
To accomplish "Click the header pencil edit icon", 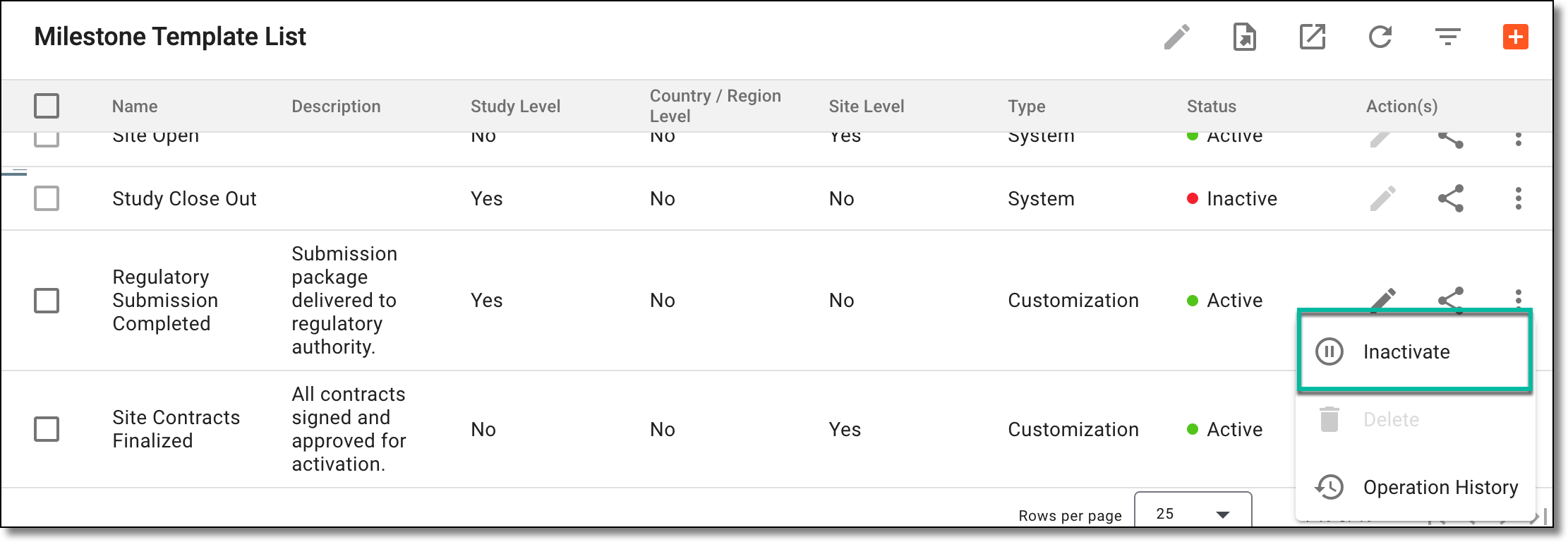I will (1176, 37).
